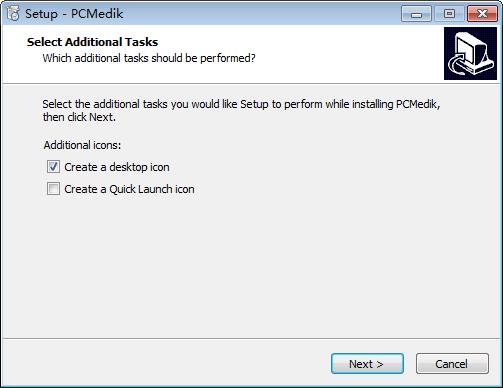The image size is (503, 388).
Task: Click the installer computer graphic in header
Action: pyautogui.click(x=470, y=54)
